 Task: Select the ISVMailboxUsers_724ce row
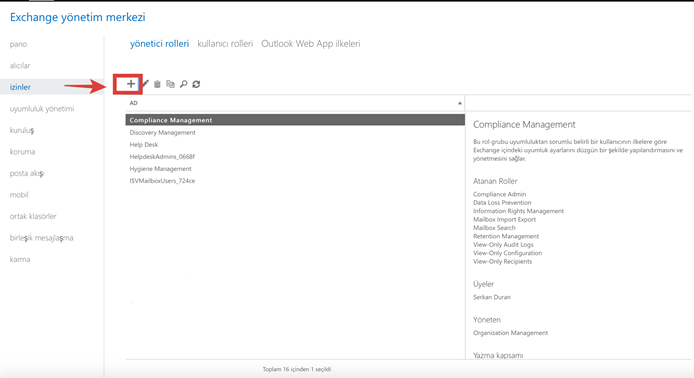(x=295, y=181)
